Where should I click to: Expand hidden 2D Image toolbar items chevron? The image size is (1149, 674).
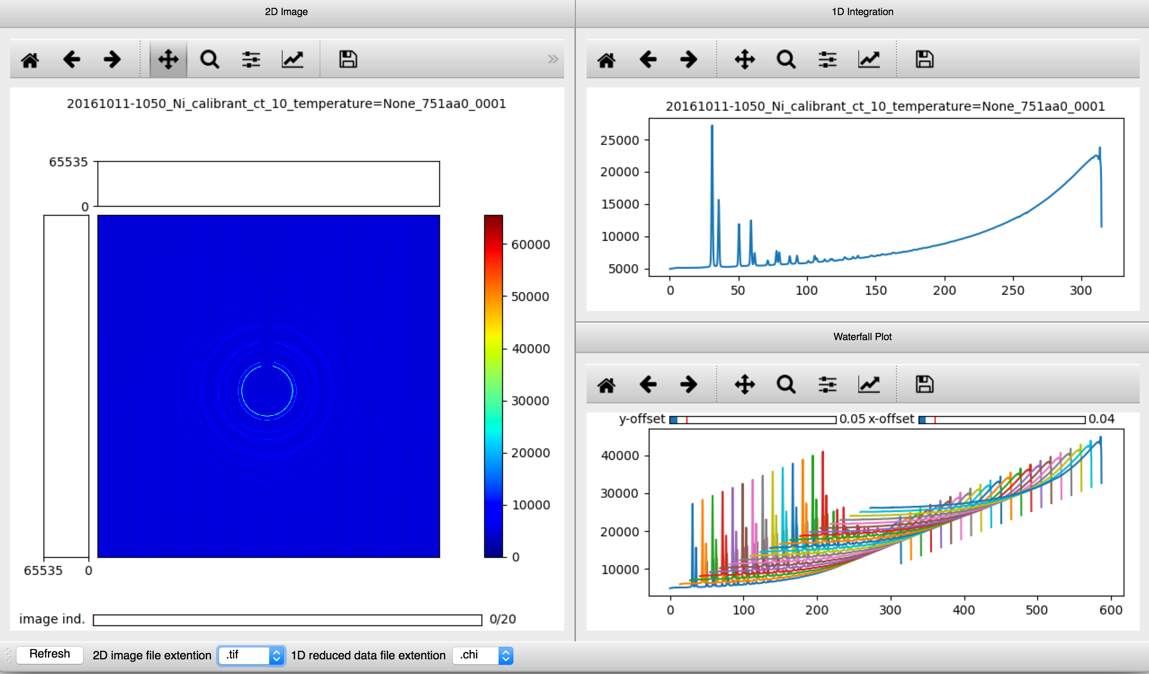[x=553, y=60]
